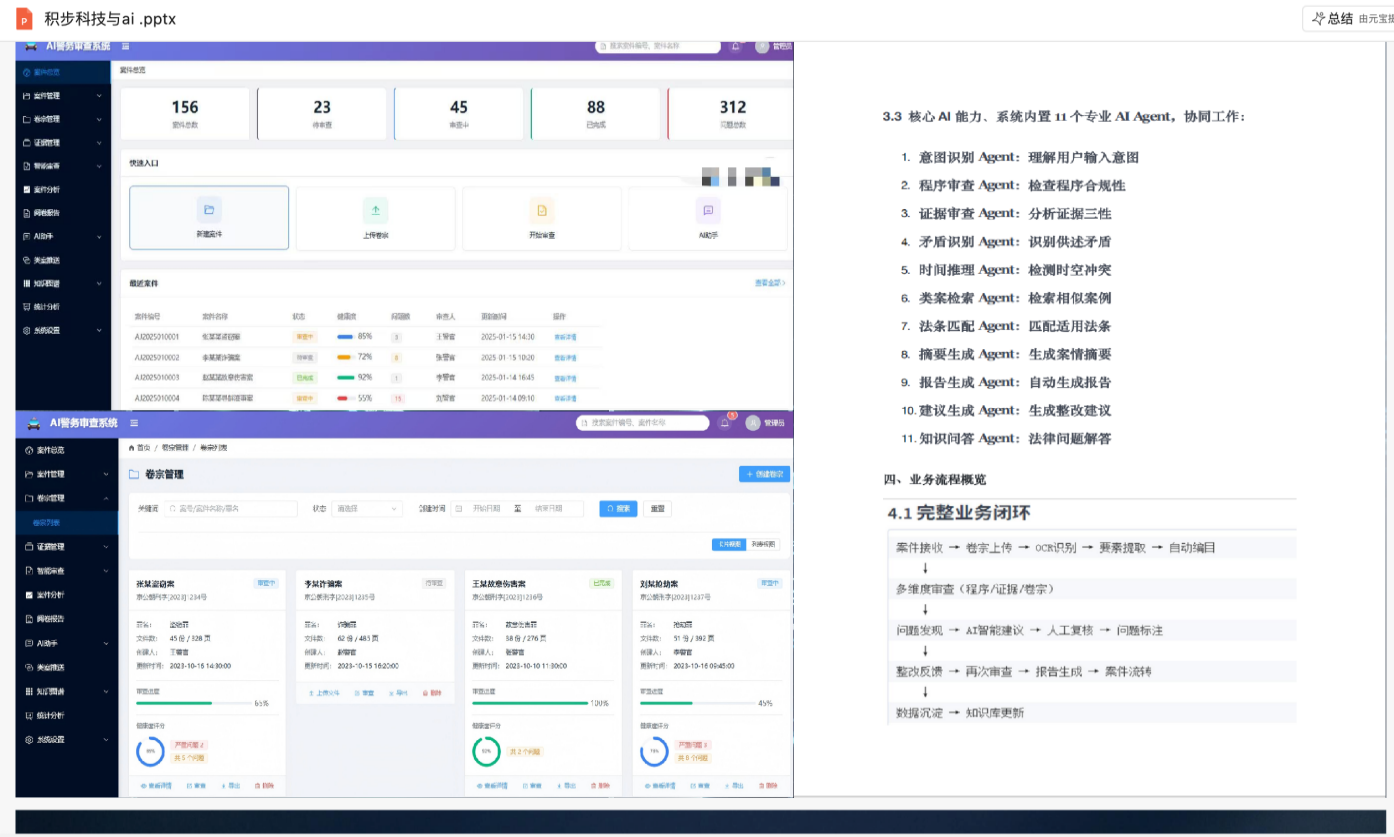The image size is (1394, 837).
Task: Click the 首页 home icon in breadcrumb
Action: coord(131,447)
